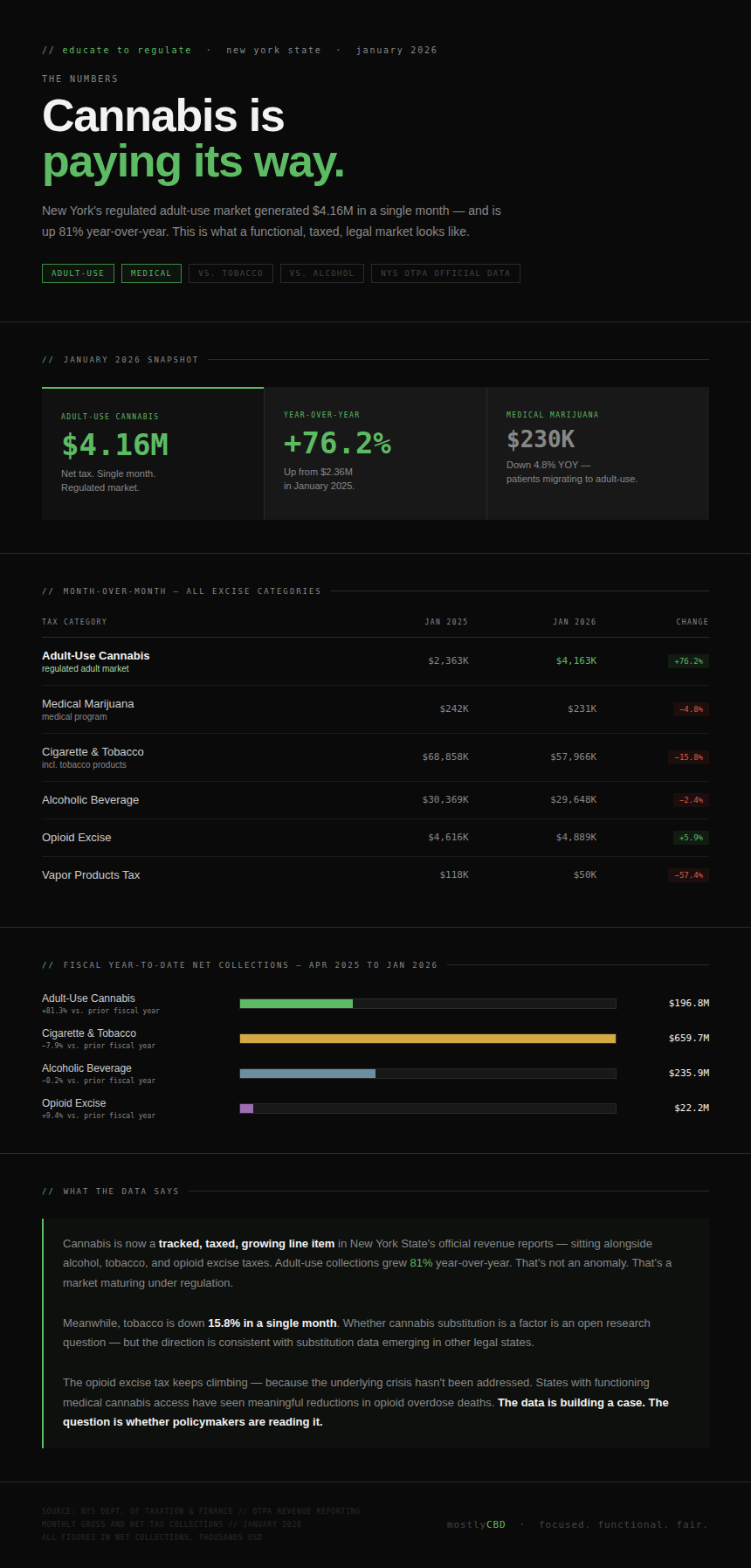Click the $230K medical marijuana card

[x=597, y=453]
